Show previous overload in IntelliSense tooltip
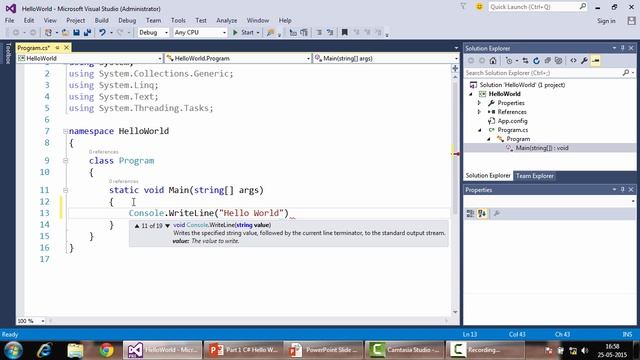640x360 pixels. (137, 226)
